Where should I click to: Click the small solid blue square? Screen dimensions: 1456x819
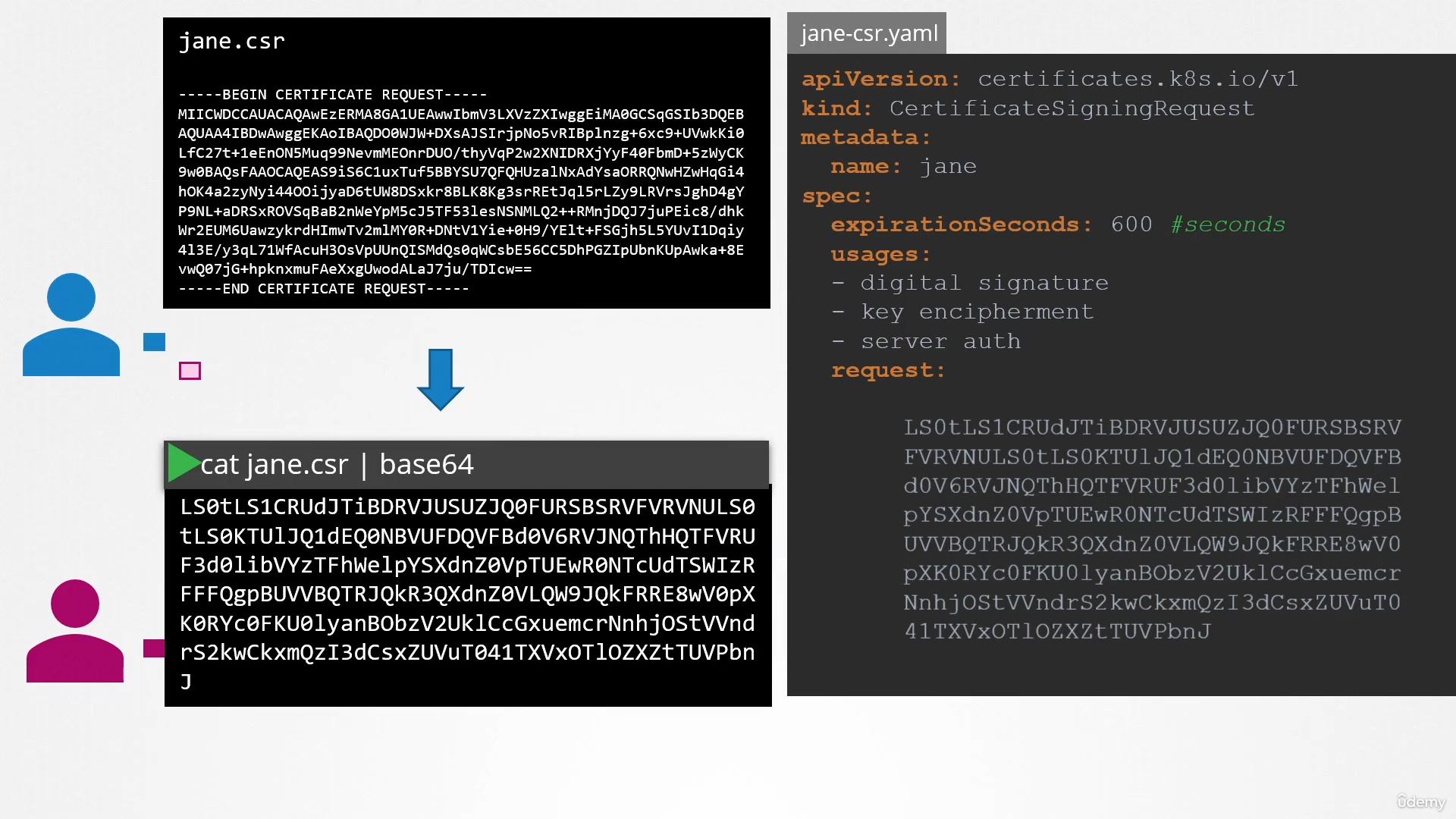point(154,342)
